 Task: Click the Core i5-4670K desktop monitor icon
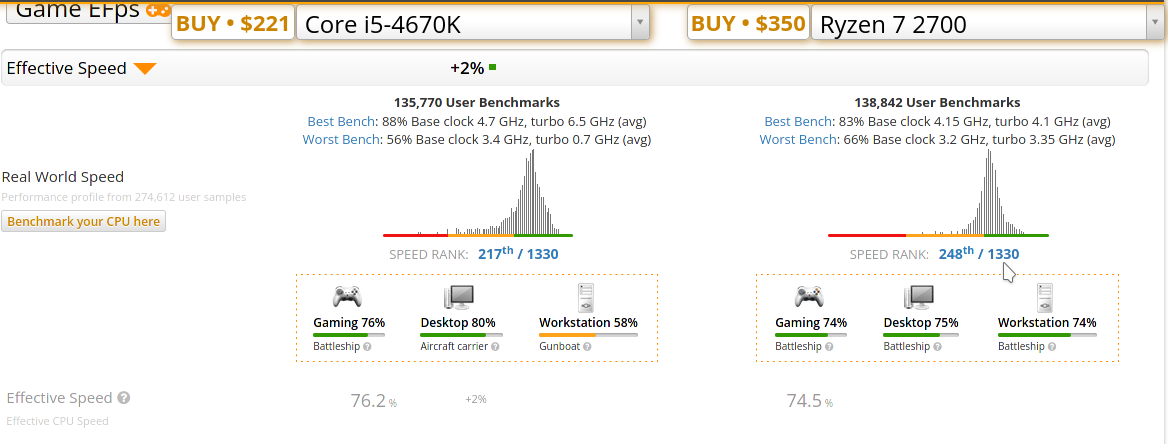459,297
